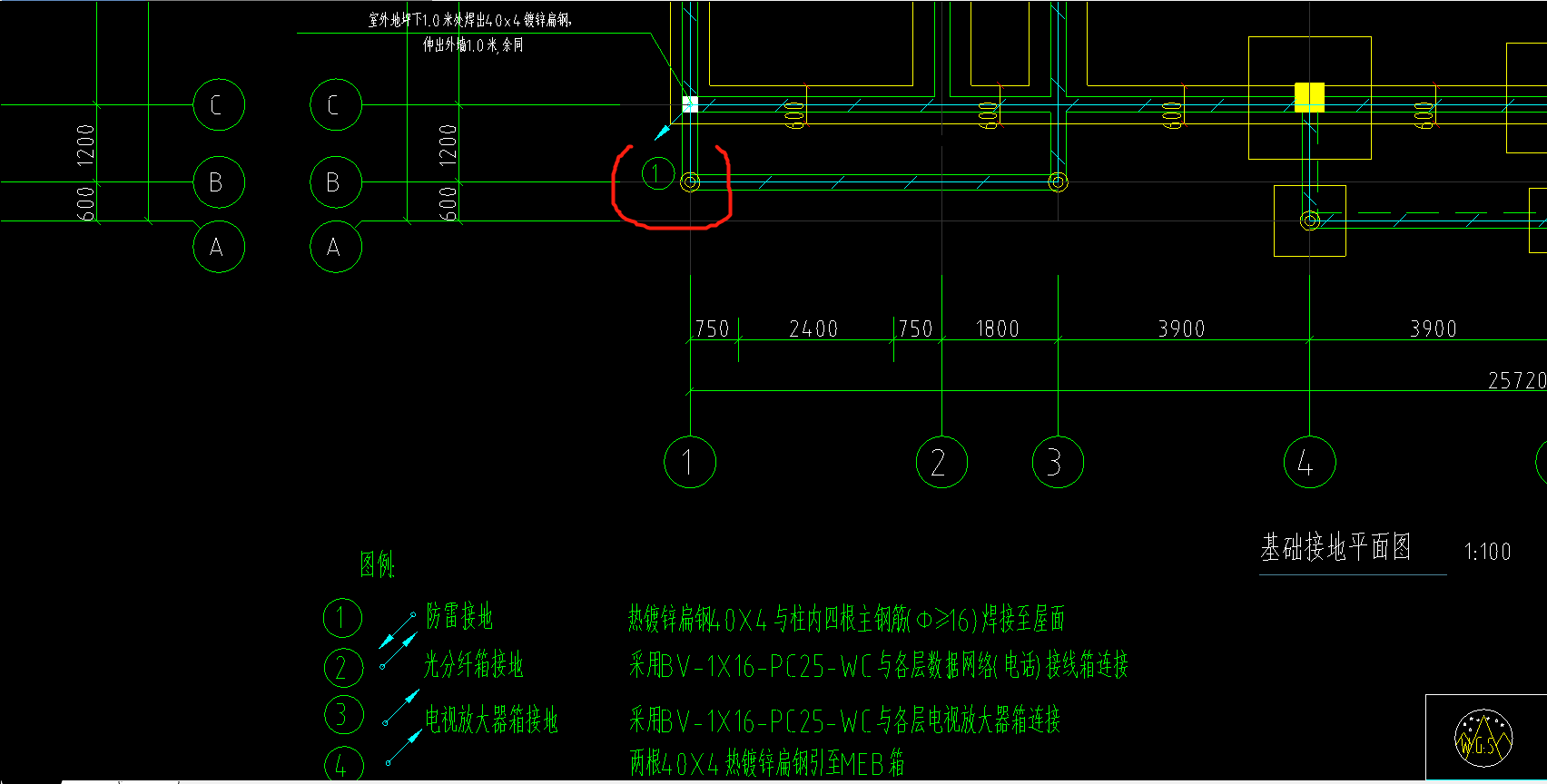
Task: Select the legend label 光分纤箱接地
Action: pyautogui.click(x=474, y=665)
